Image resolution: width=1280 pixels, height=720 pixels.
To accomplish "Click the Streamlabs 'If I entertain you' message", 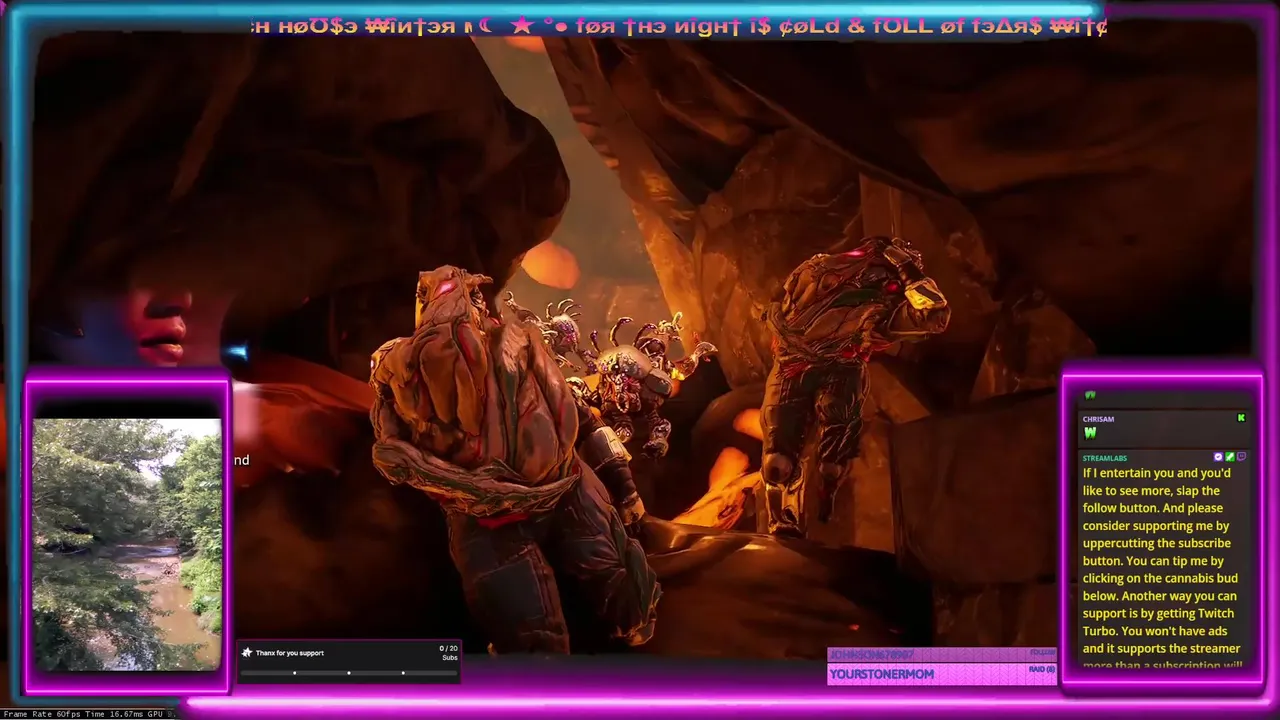I will tap(1163, 569).
